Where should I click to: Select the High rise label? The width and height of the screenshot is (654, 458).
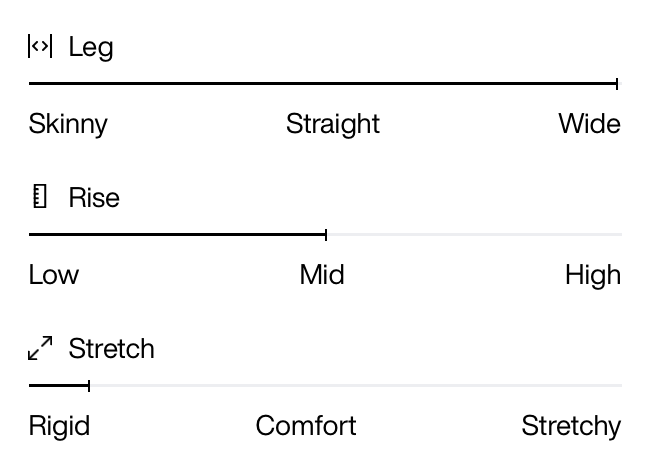[x=593, y=275]
